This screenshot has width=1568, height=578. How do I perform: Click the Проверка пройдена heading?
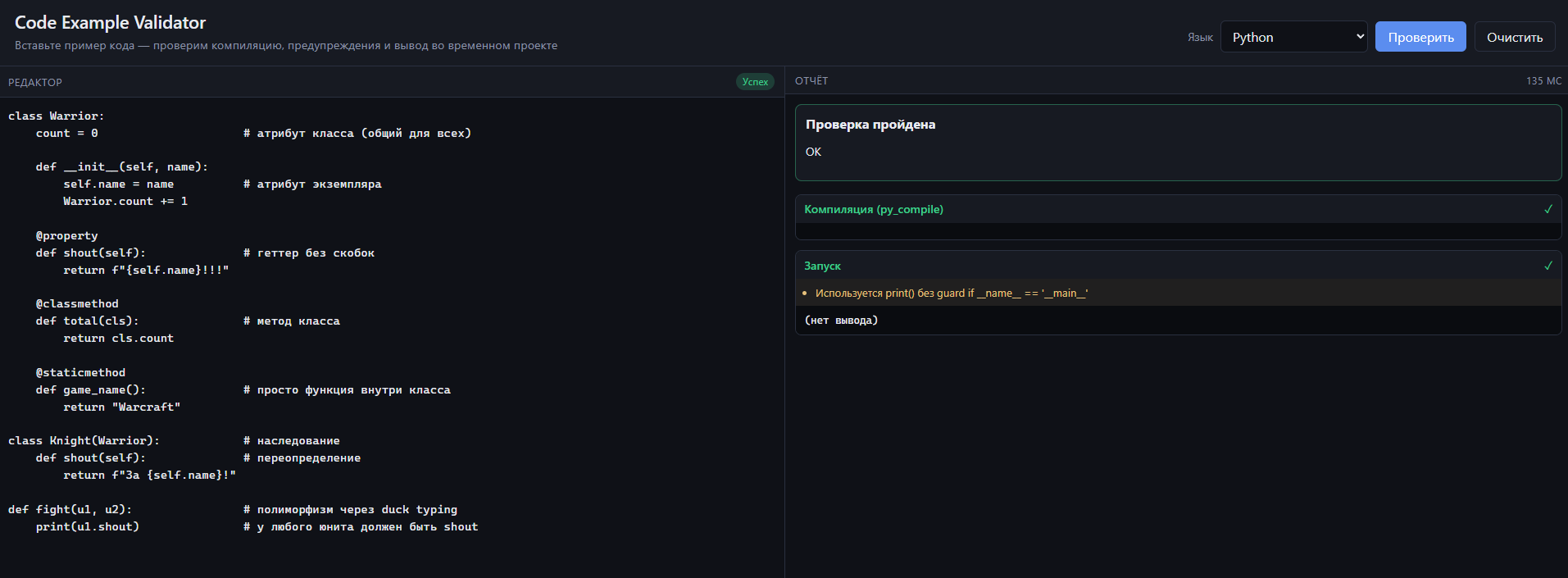(870, 125)
